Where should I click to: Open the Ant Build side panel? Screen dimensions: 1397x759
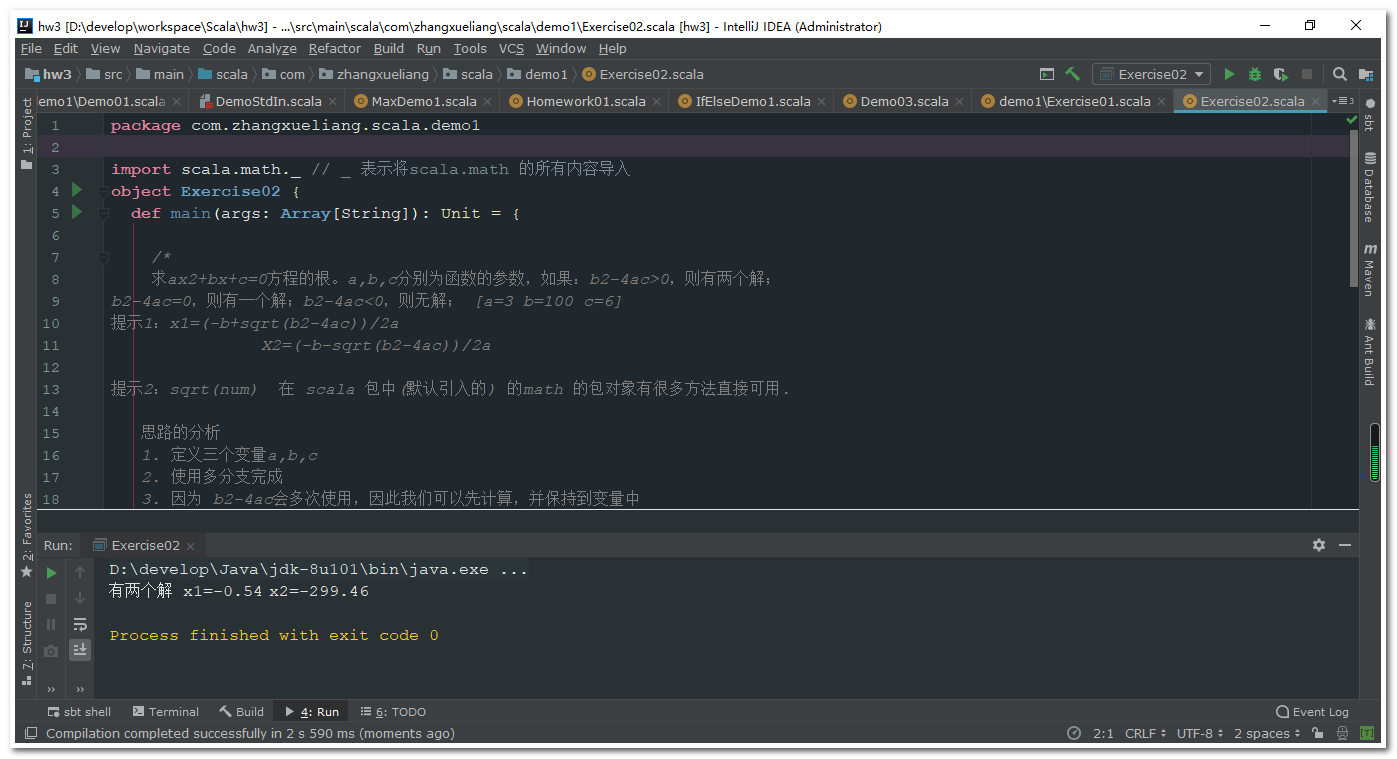1370,351
